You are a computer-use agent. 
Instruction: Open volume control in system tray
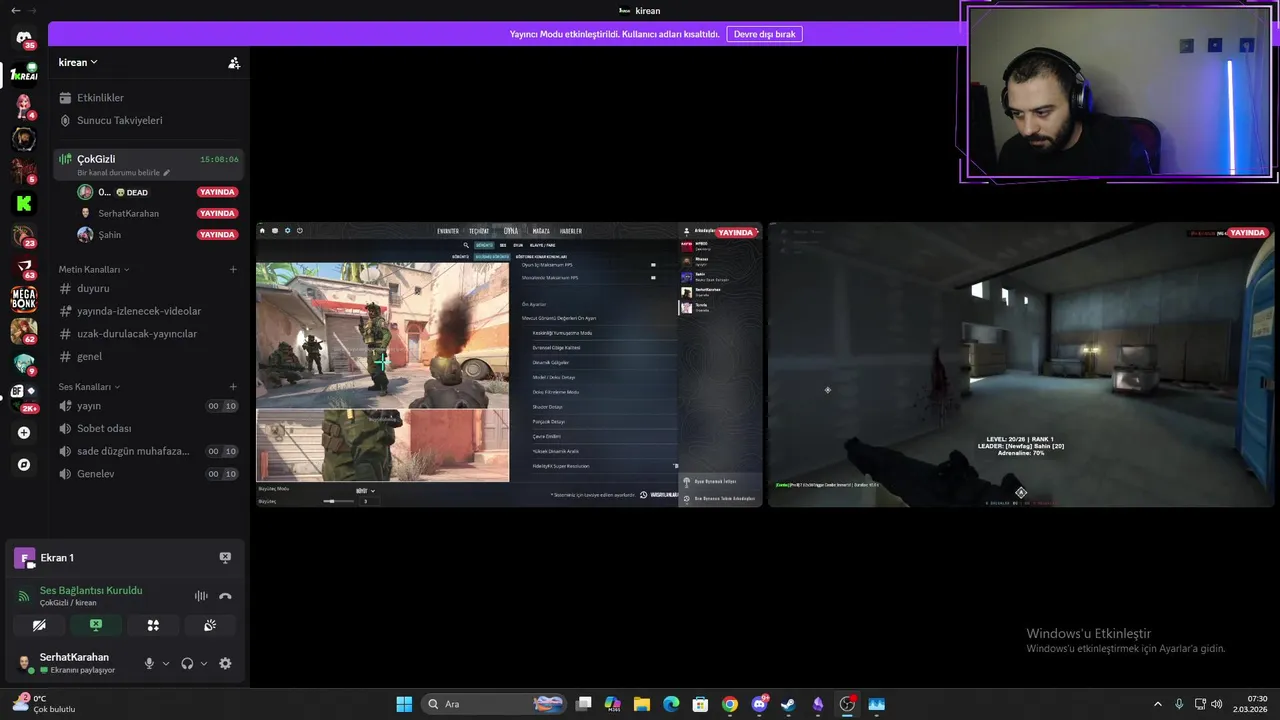pos(1217,704)
